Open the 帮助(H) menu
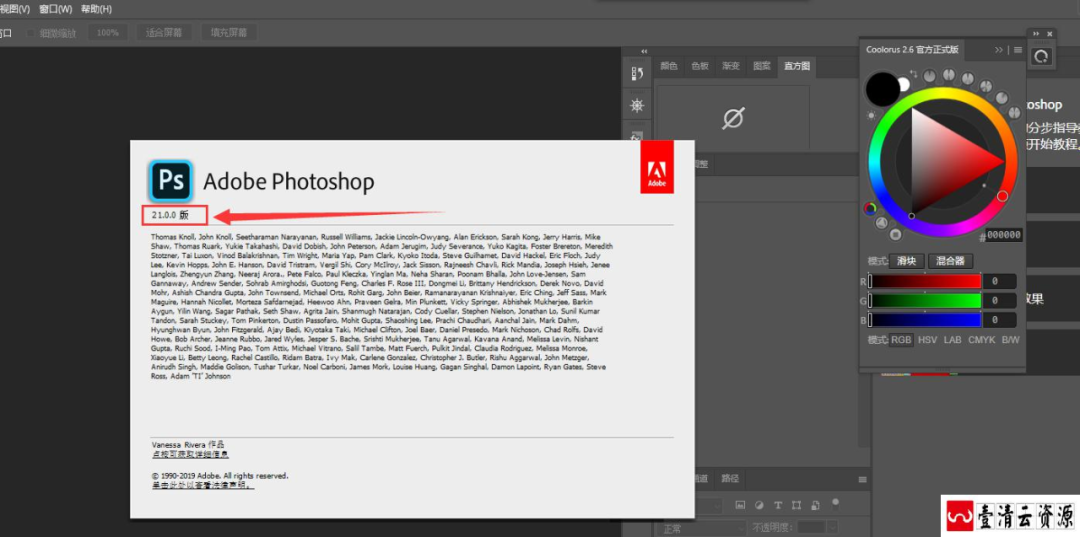The height and width of the screenshot is (537, 1080). coord(96,9)
